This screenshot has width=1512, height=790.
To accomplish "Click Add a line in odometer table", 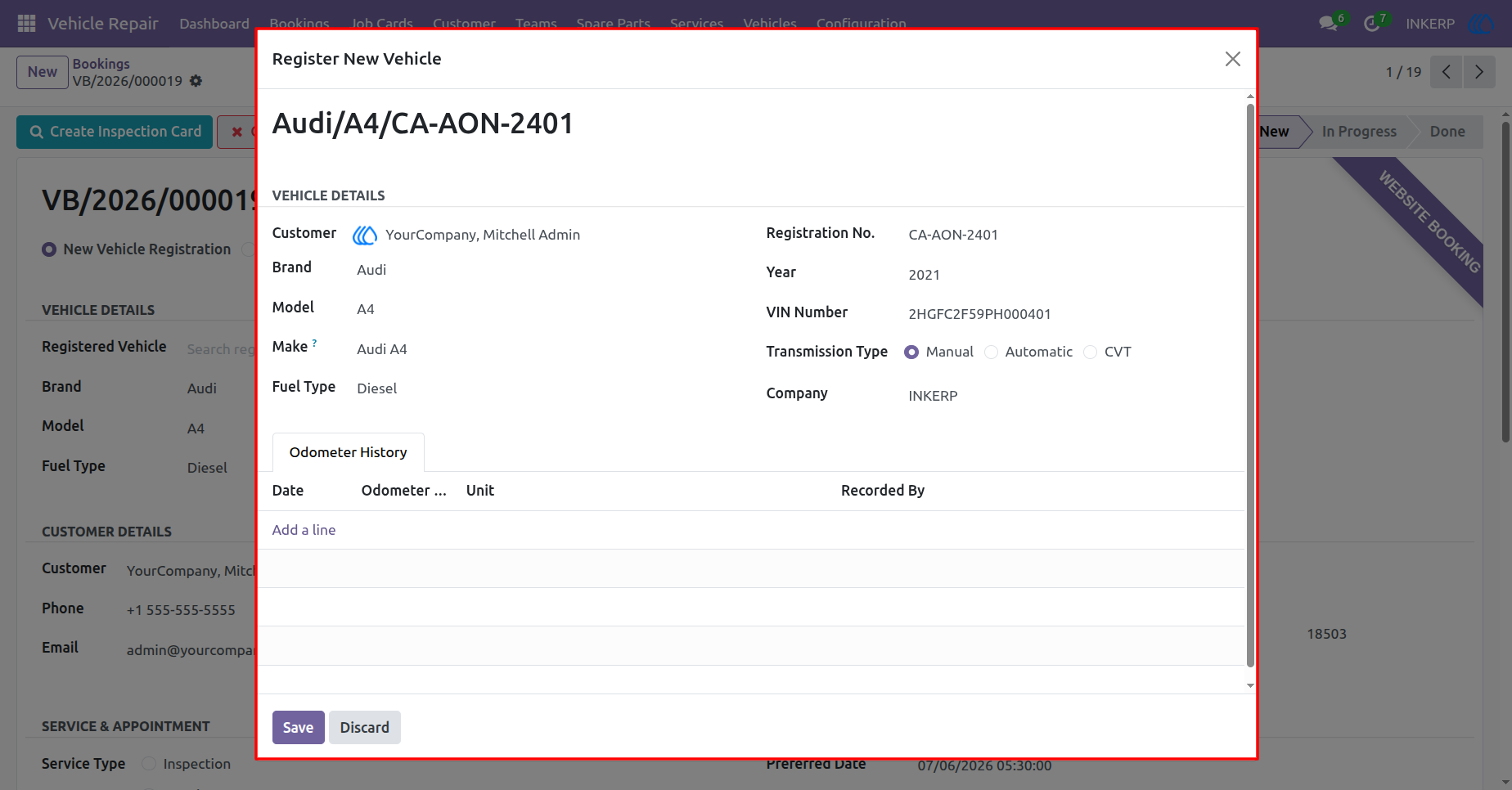I will point(304,530).
